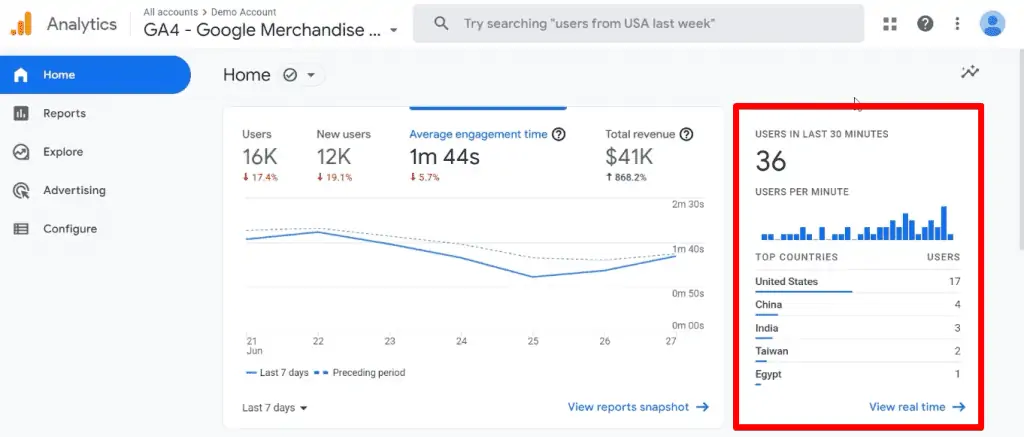Viewport: 1024px width, 437px height.
Task: Go to Reports in the sidebar
Action: [64, 113]
